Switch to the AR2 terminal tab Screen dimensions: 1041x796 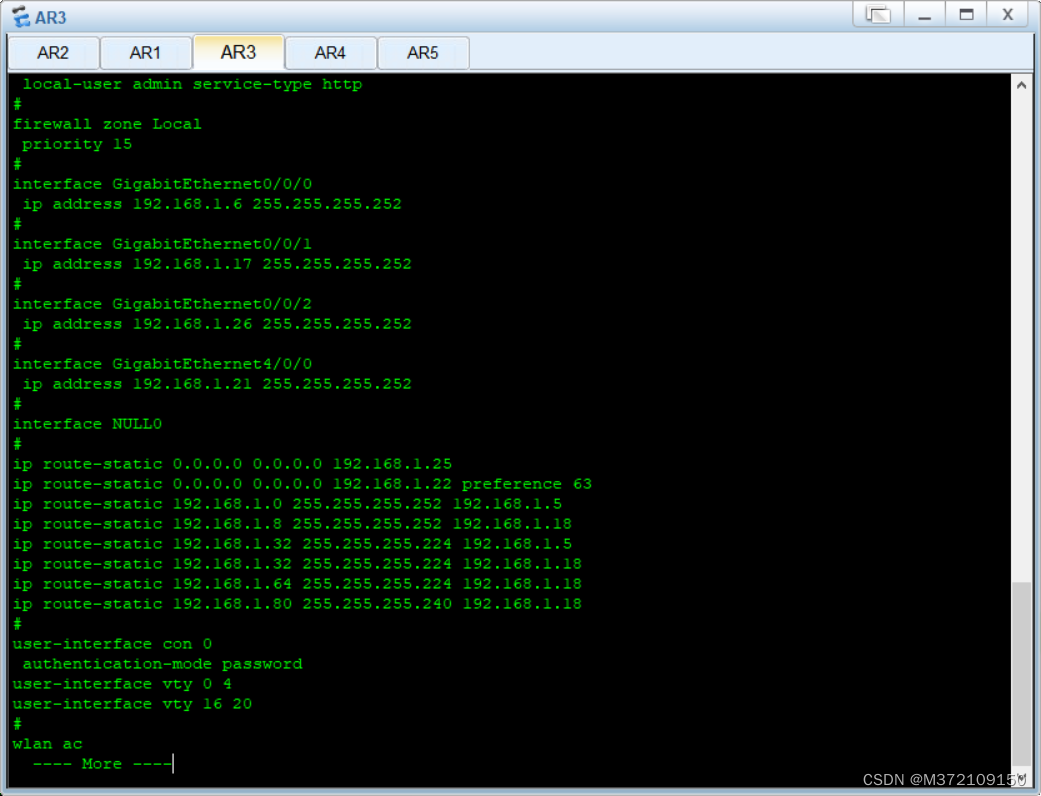52,52
